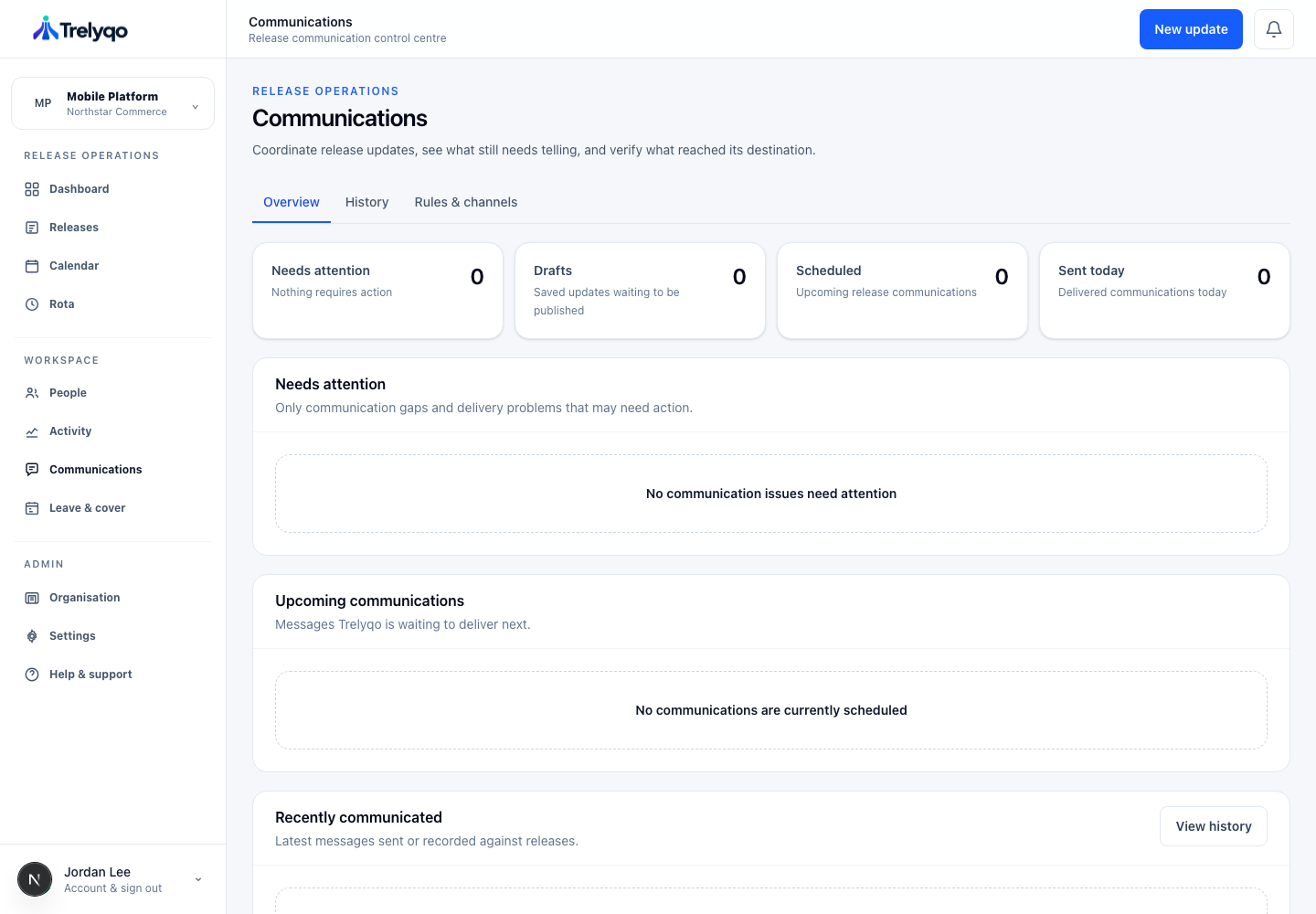1316x914 pixels.
Task: Select the Sent today summary card
Action: click(x=1164, y=291)
